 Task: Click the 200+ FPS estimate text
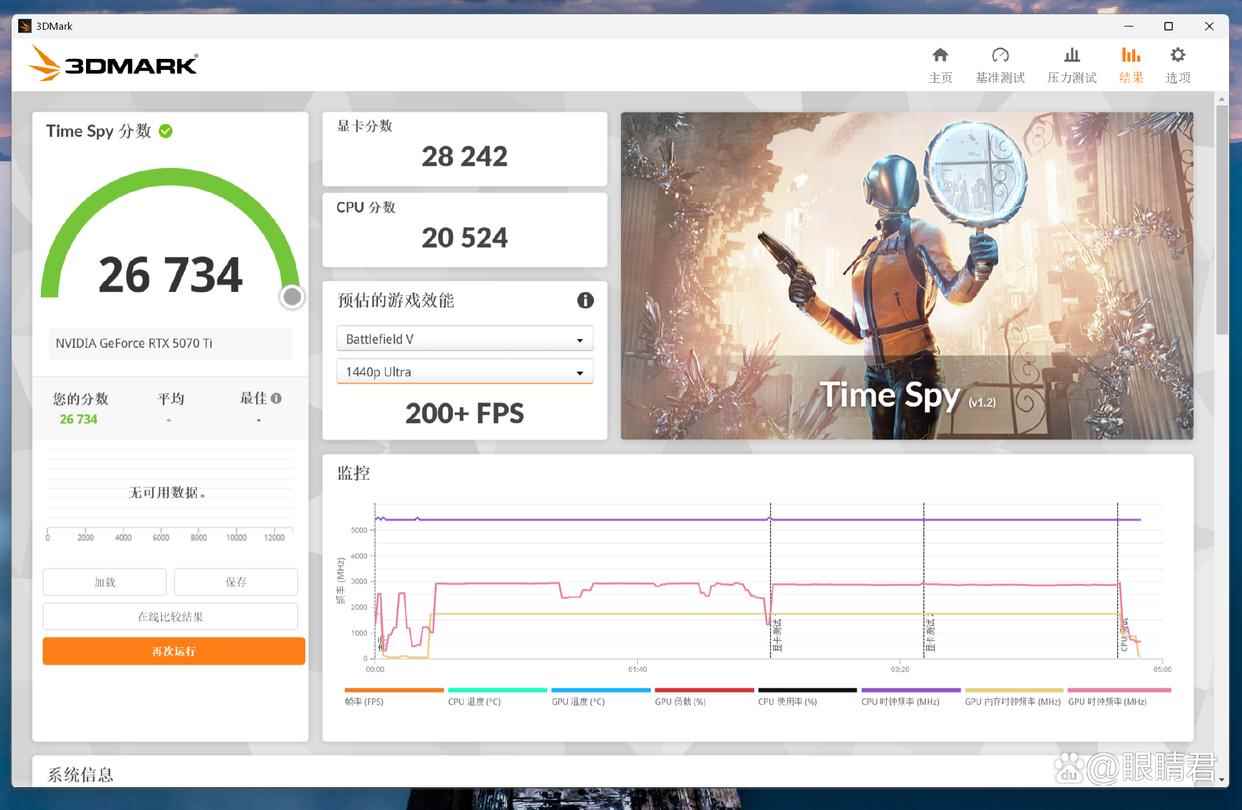[x=465, y=413]
